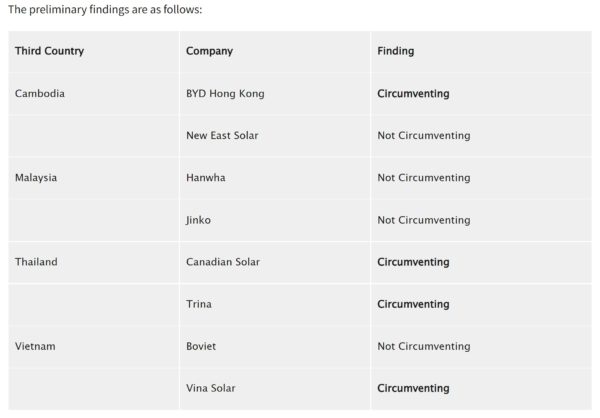Viewport: 600px width, 418px height.
Task: Click the BYD Hong Kong company cell
Action: click(x=225, y=93)
